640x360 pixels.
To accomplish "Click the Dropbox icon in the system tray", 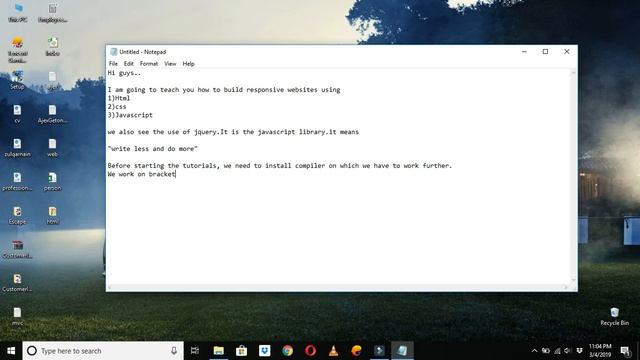I will click(x=579, y=351).
